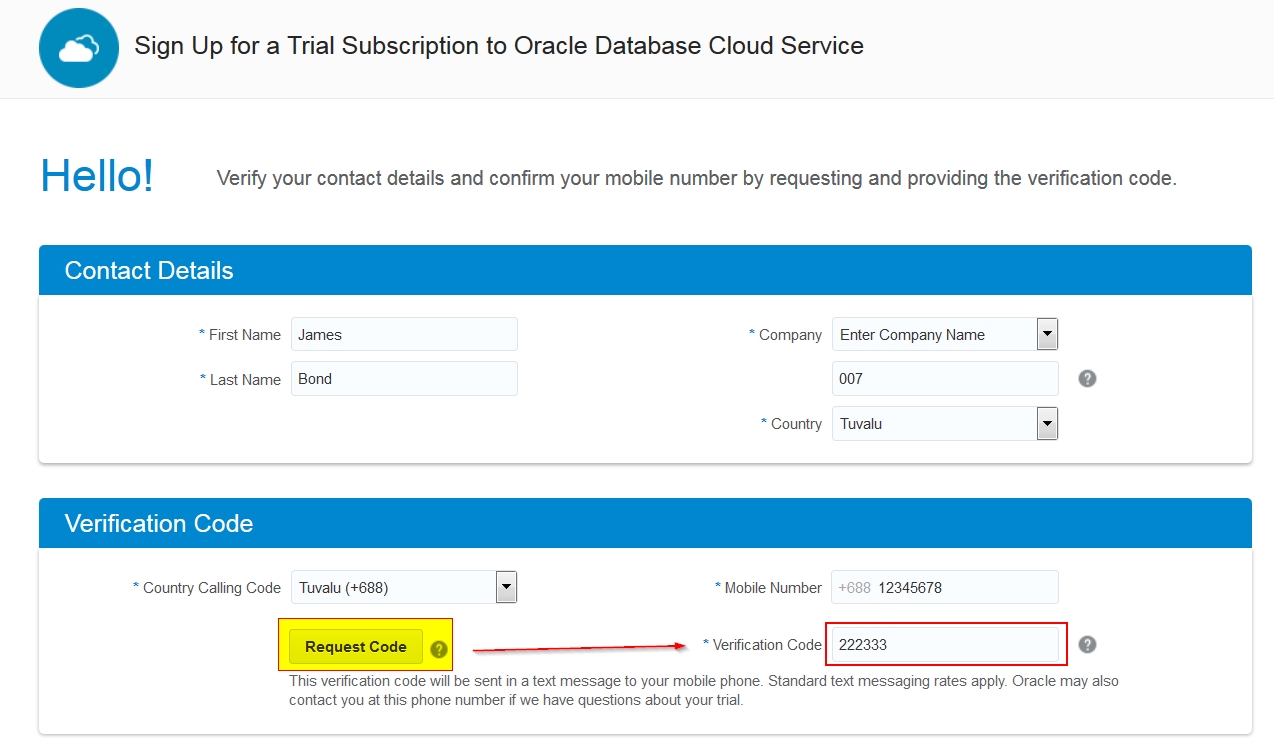Screen dimensions: 1274x754
Task: Click the Contact Details section header
Action: coord(645,270)
